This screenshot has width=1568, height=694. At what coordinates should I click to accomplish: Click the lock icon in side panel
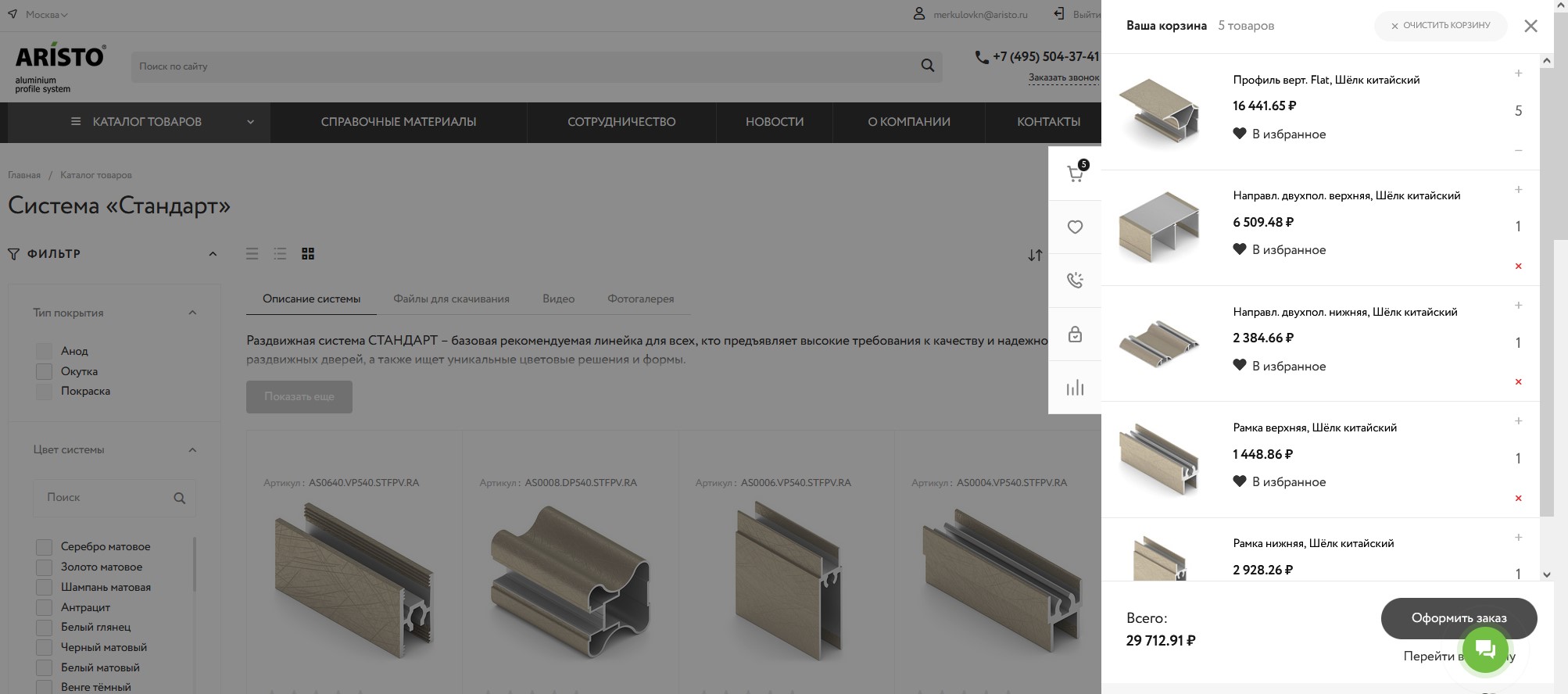tap(1075, 334)
